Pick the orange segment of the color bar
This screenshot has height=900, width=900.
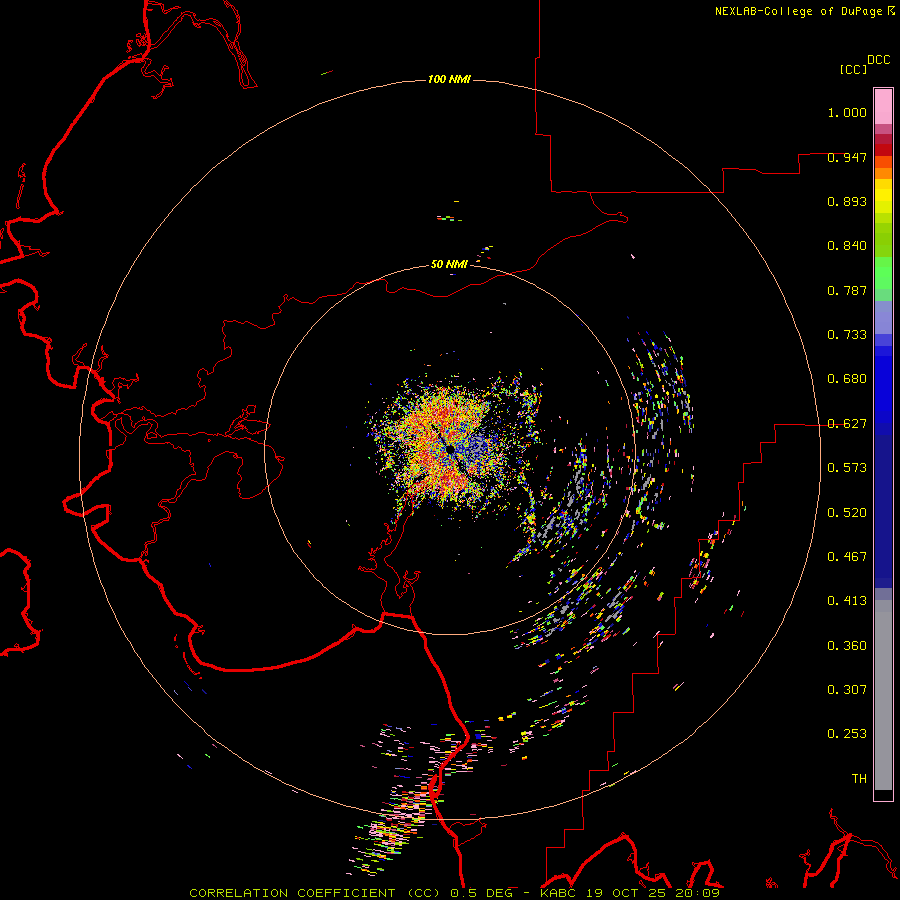click(883, 173)
